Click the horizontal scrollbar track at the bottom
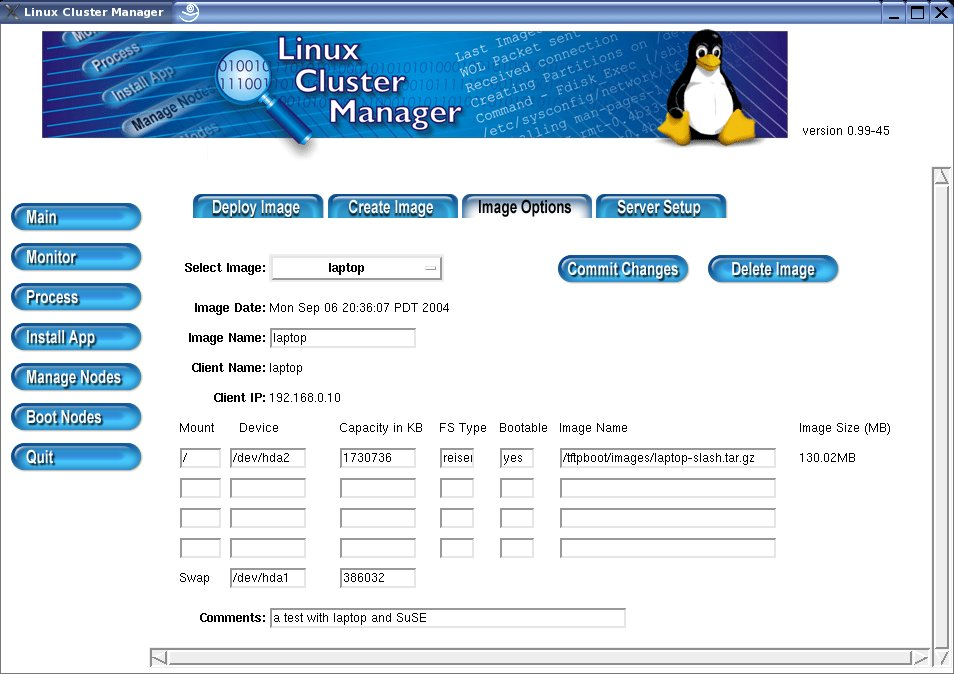This screenshot has width=954, height=674. pos(540,658)
